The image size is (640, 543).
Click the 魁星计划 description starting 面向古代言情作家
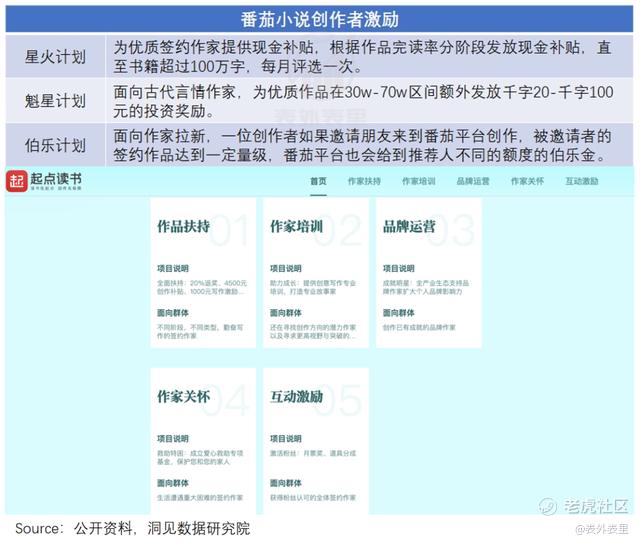[363, 101]
